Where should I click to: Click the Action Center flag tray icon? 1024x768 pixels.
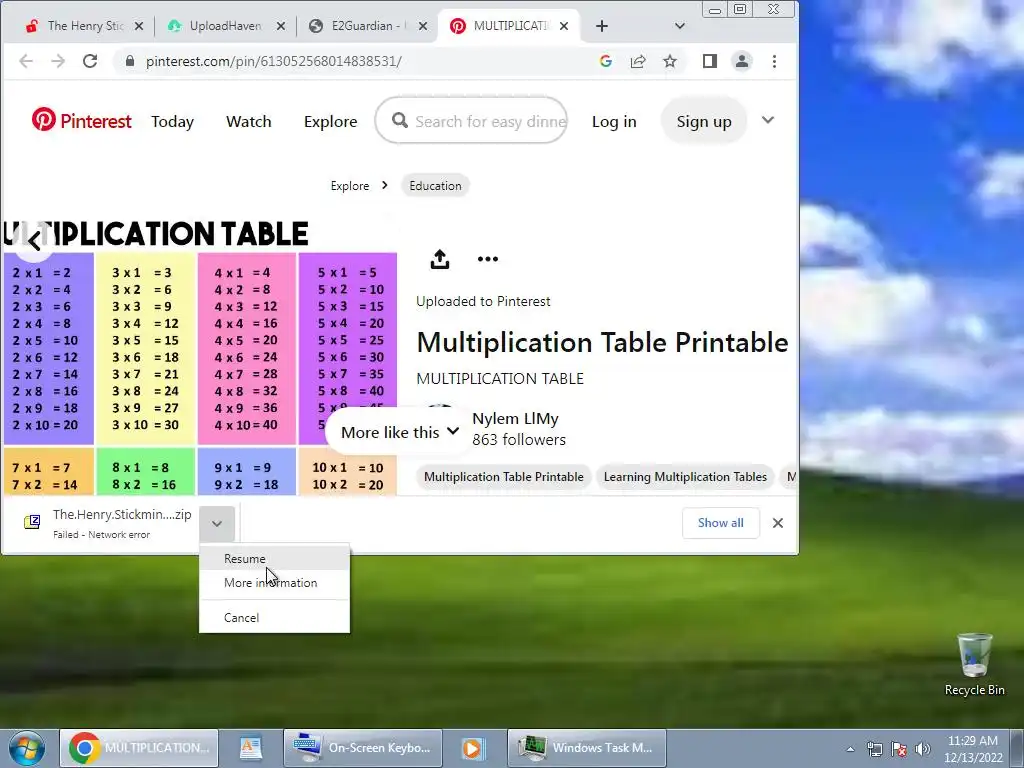pyautogui.click(x=899, y=749)
